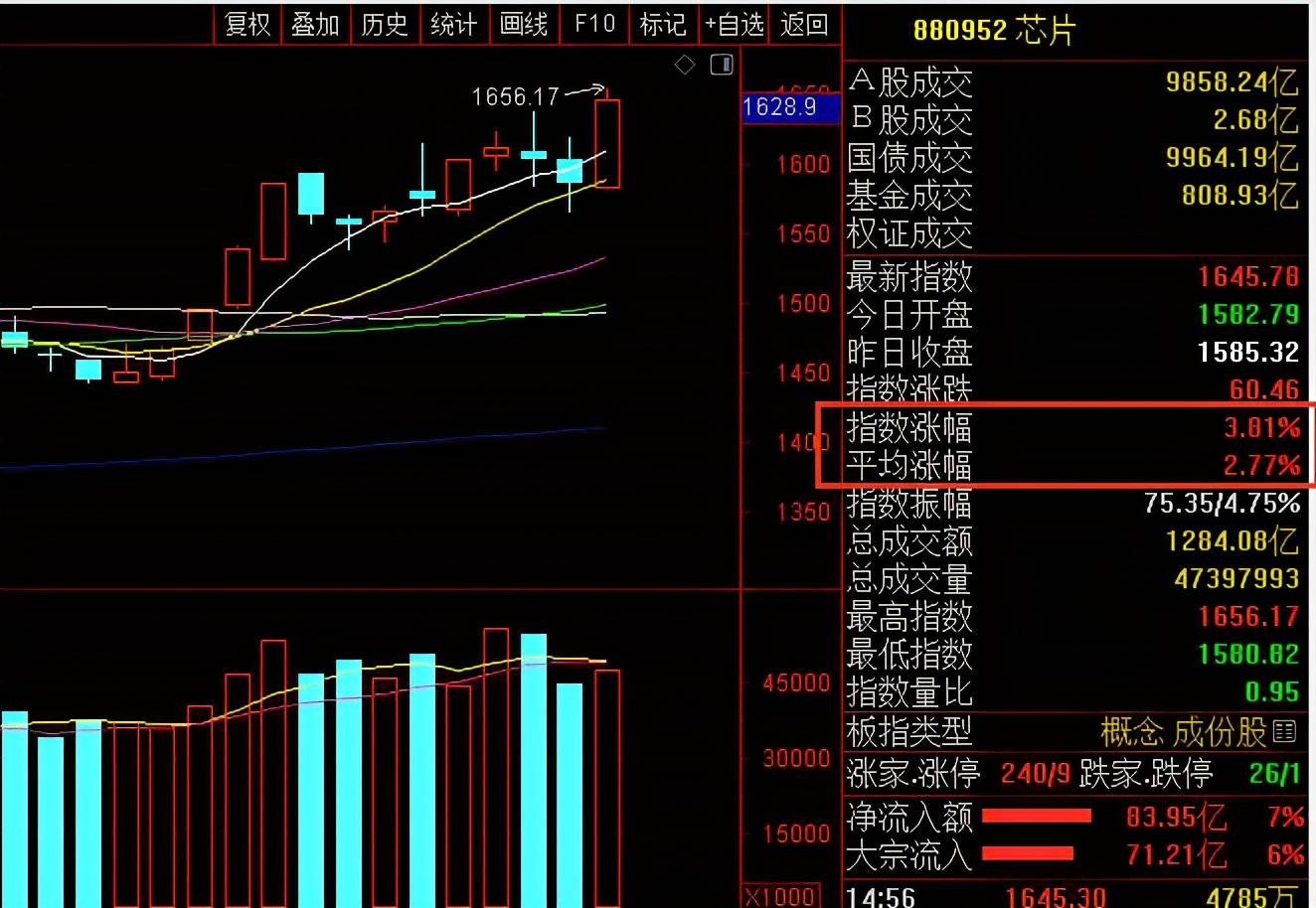Toggle the panel layout icon above chart
Image resolution: width=1316 pixels, height=908 pixels.
[722, 66]
